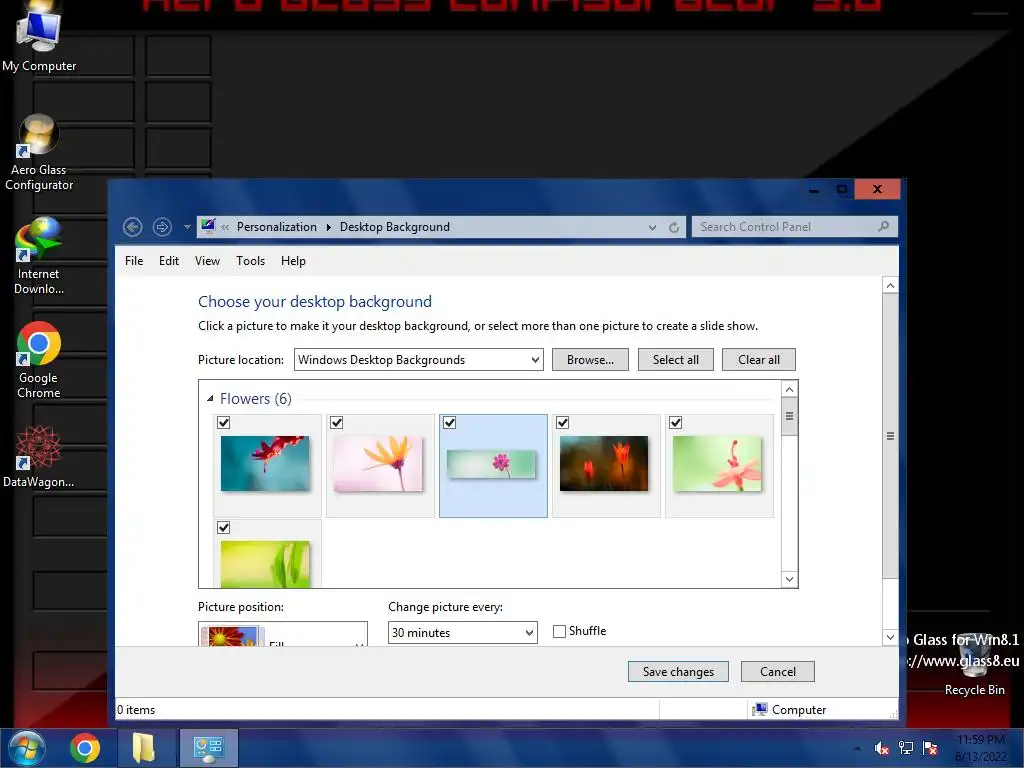Collapse the Flowers (6) group

210,398
